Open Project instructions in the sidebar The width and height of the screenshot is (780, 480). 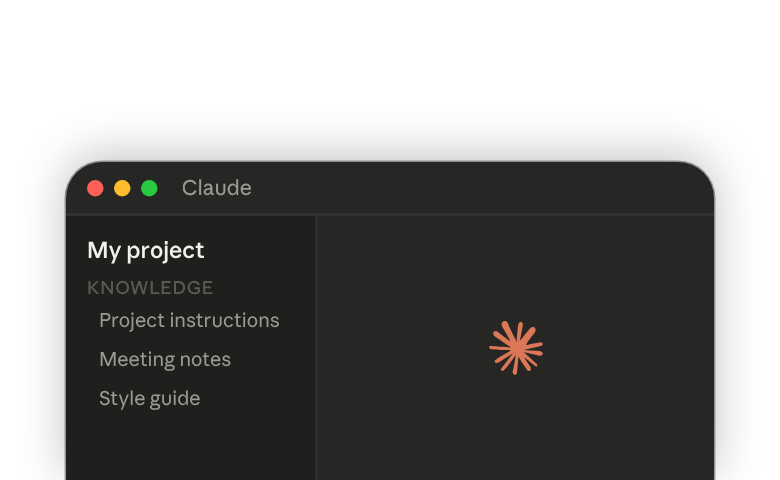pyautogui.click(x=189, y=320)
